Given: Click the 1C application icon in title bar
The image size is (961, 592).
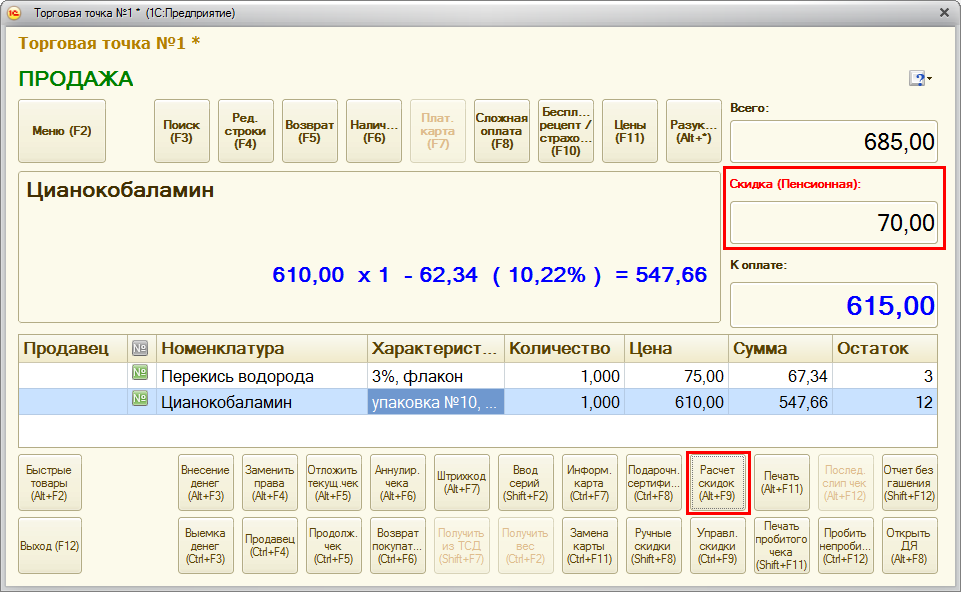Looking at the screenshot, I should [x=14, y=13].
